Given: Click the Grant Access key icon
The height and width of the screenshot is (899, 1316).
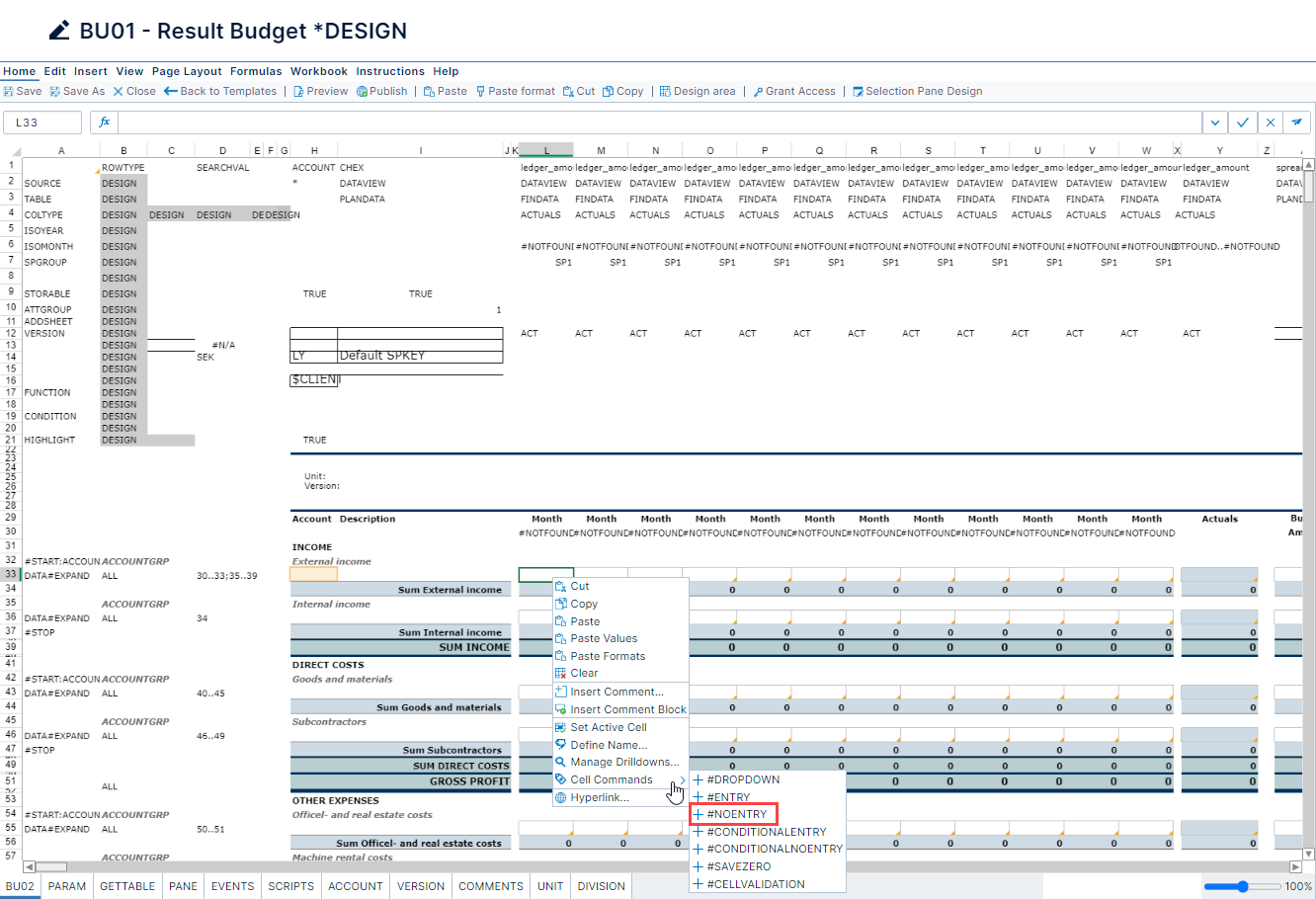Looking at the screenshot, I should [x=758, y=92].
